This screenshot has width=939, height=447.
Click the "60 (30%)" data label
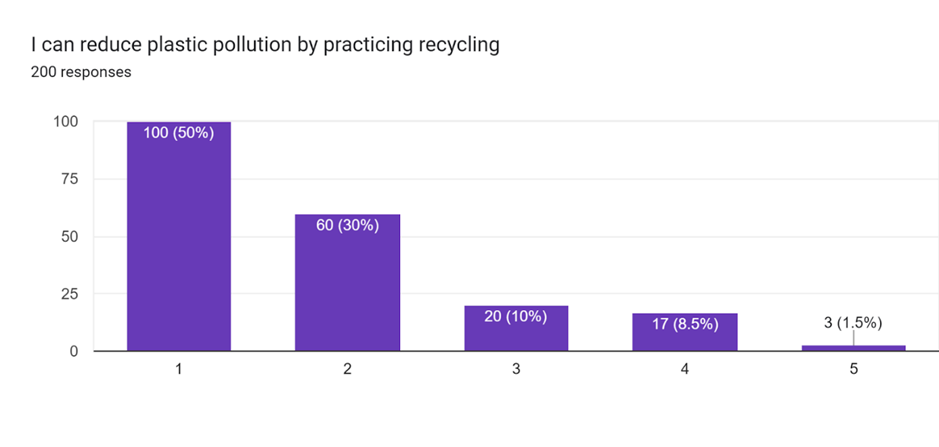coord(347,225)
